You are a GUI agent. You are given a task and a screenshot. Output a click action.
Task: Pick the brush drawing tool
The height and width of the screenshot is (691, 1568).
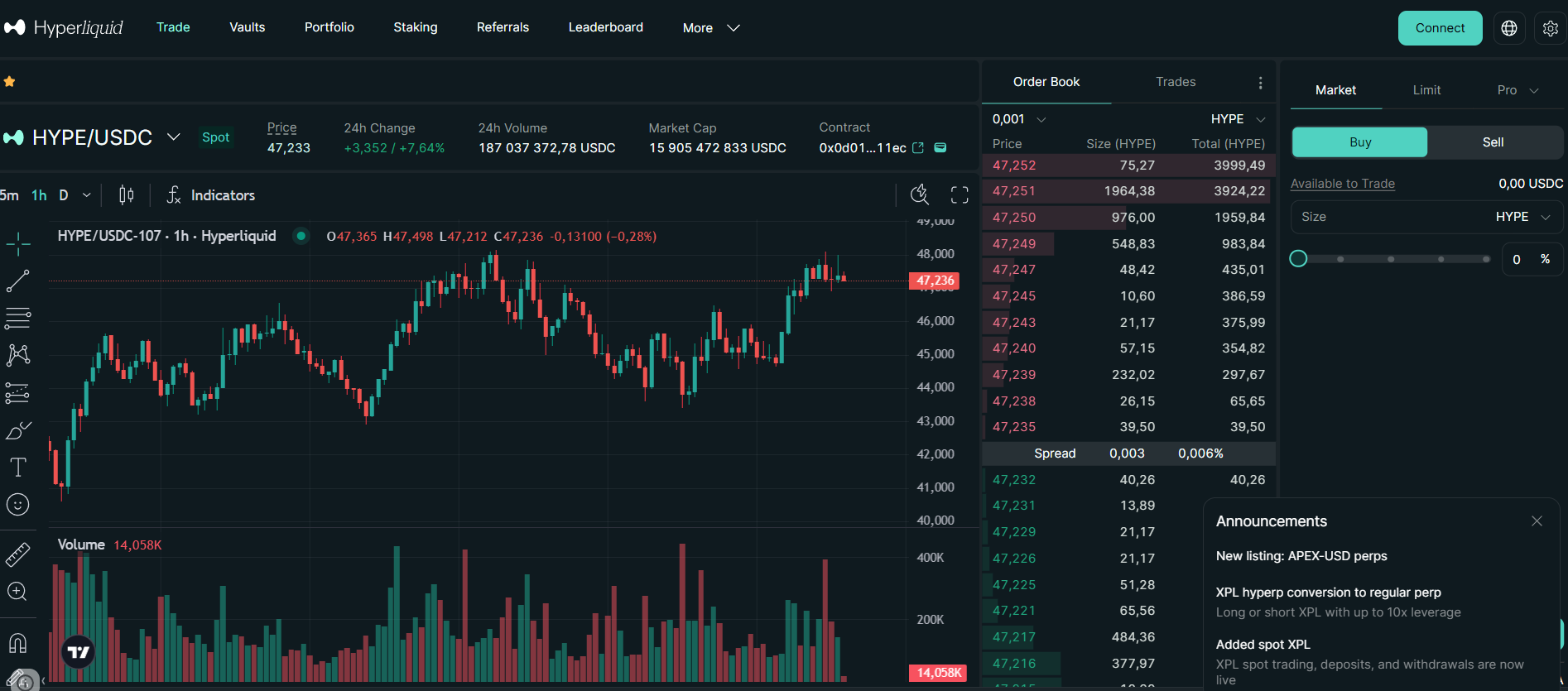point(17,430)
